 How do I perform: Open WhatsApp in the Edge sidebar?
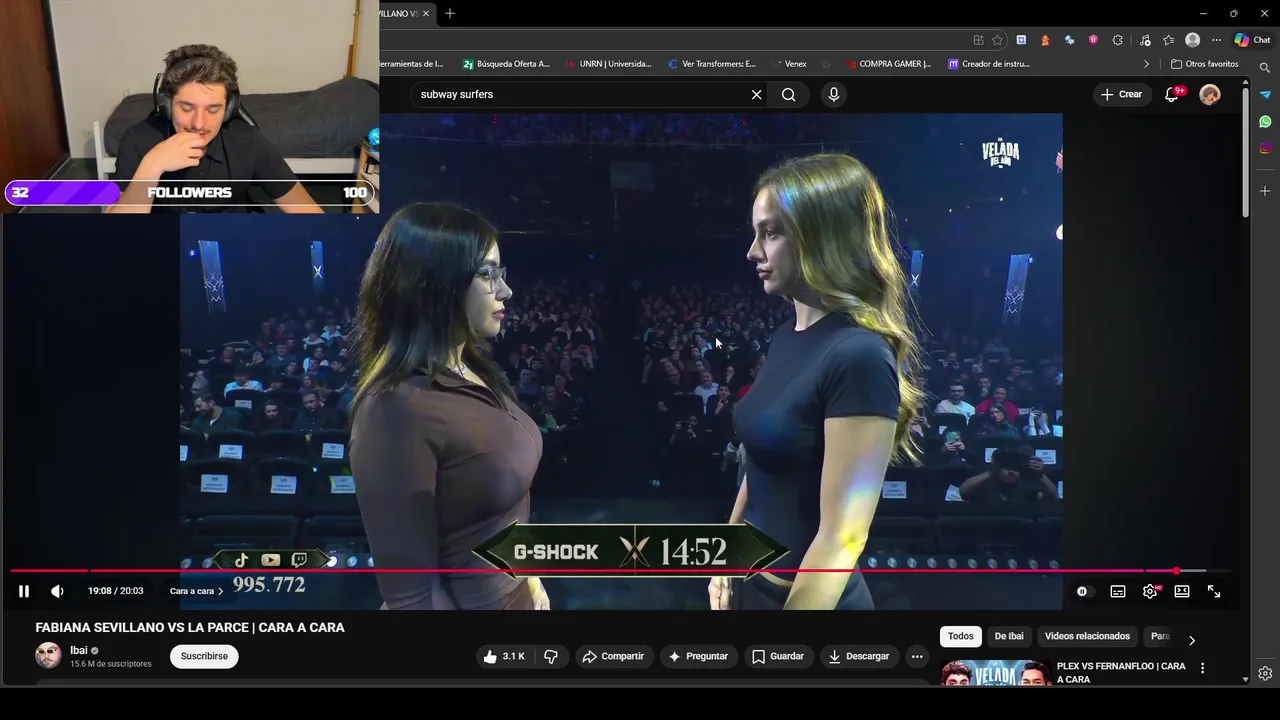click(x=1265, y=121)
